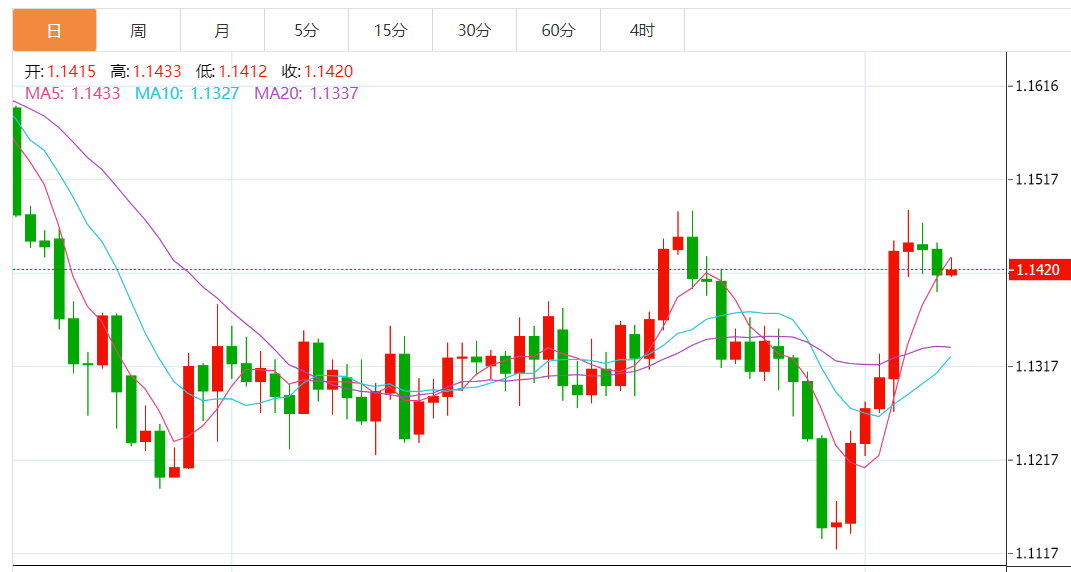Open the 15分 timeframe tab
Viewport: 1071px width, 572px height.
(x=391, y=30)
